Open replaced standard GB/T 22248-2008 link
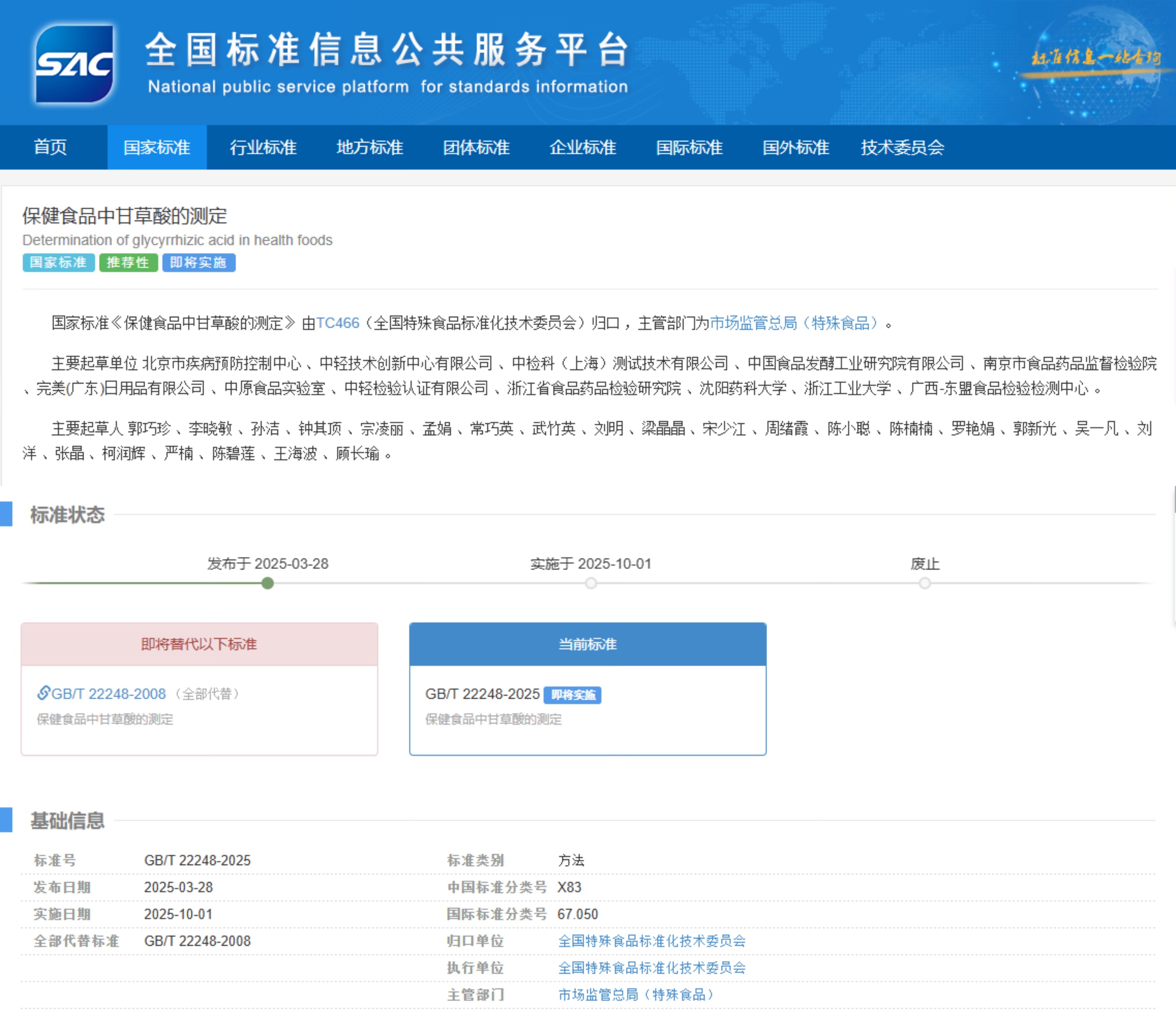The width and height of the screenshot is (1176, 1023). 109,693
